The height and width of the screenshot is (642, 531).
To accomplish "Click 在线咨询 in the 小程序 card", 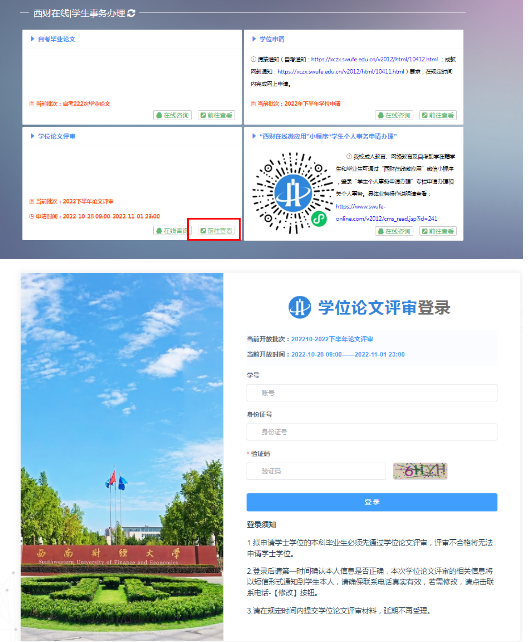I will pyautogui.click(x=394, y=231).
